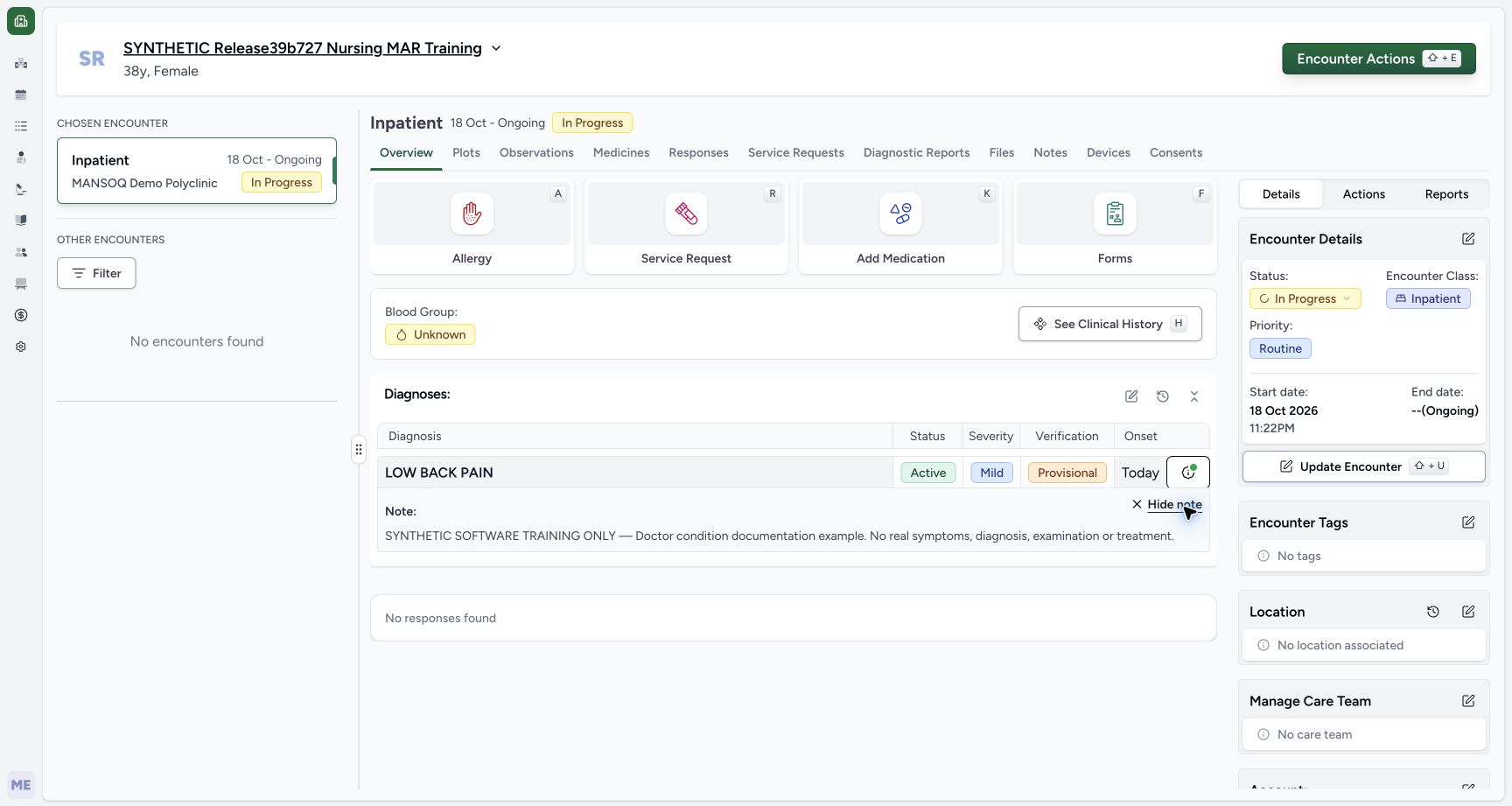The height and width of the screenshot is (806, 1512).
Task: Click the note icon on LOW BACK PAIN row
Action: pyautogui.click(x=1188, y=473)
